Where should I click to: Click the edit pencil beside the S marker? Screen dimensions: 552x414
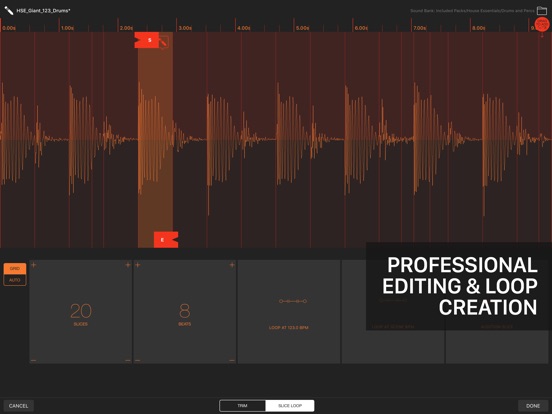[x=164, y=43]
